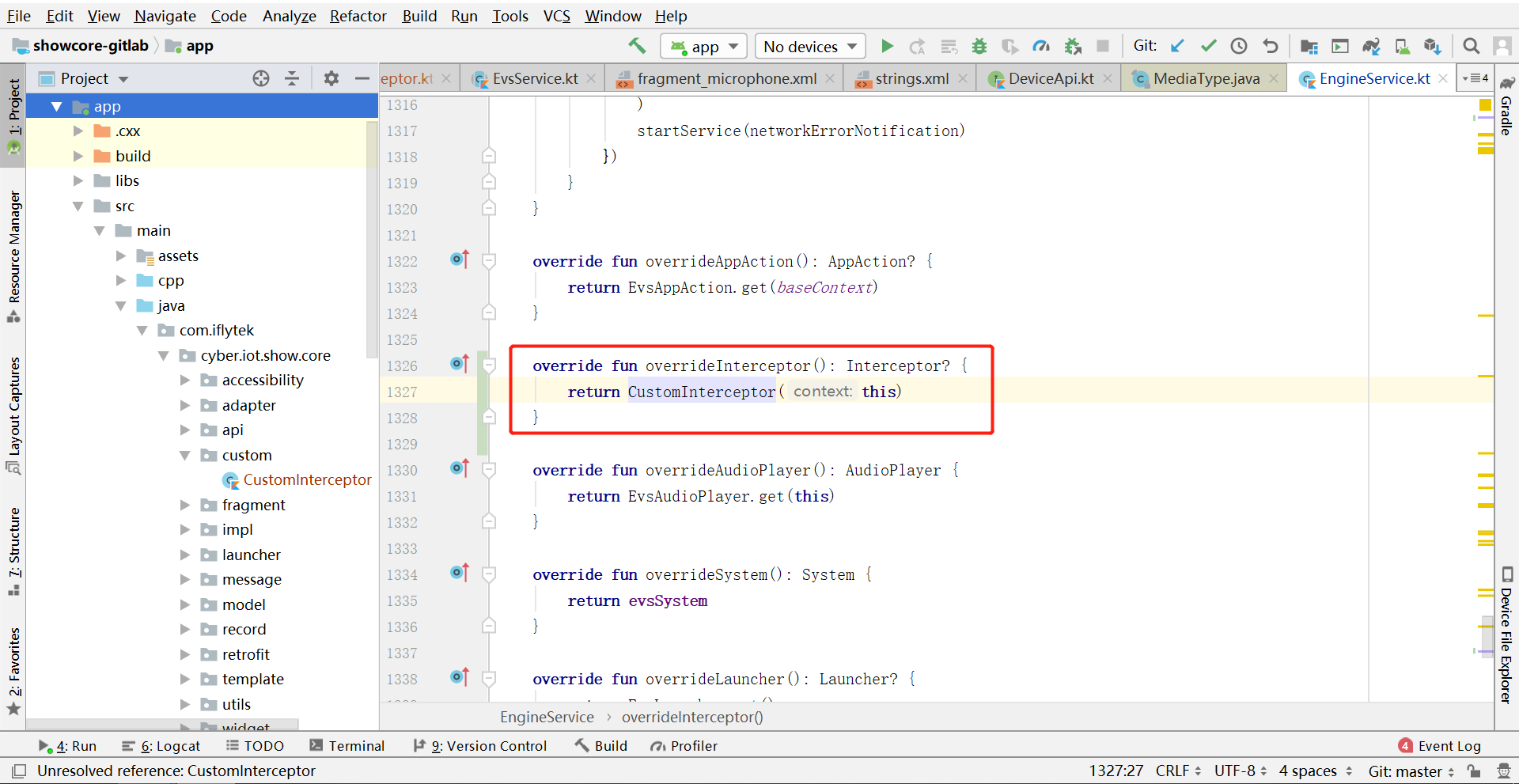Click override gutter icon on line 1326
This screenshot has width=1519, height=784.
click(460, 364)
